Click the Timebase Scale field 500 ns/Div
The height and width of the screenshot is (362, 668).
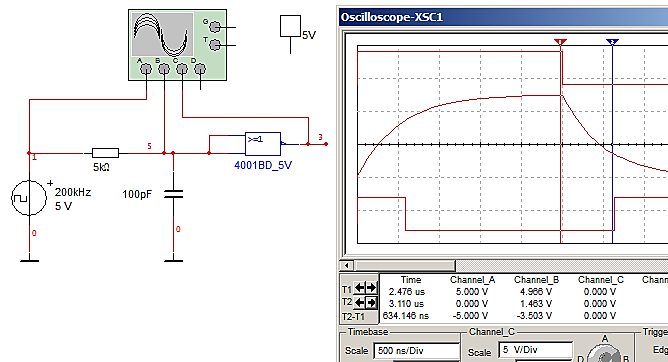pyautogui.click(x=417, y=351)
